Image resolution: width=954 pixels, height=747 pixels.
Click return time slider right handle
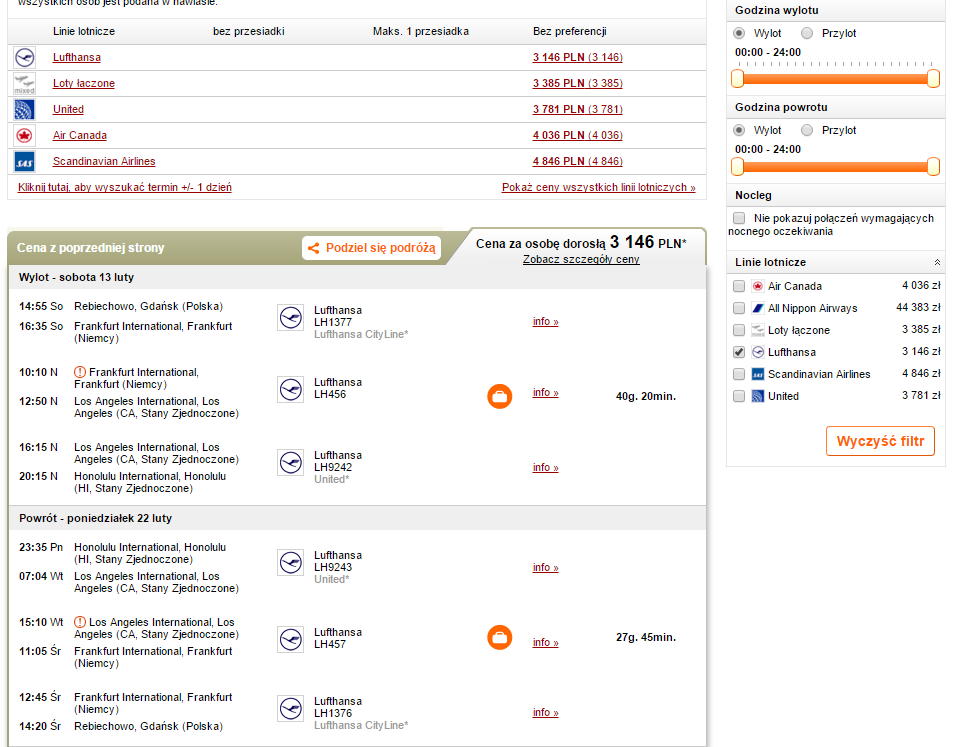tap(933, 167)
